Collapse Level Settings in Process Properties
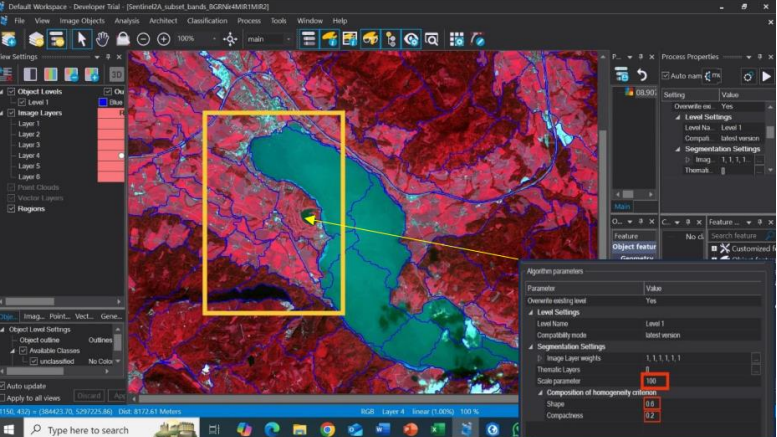The height and width of the screenshot is (437, 777). pos(678,117)
